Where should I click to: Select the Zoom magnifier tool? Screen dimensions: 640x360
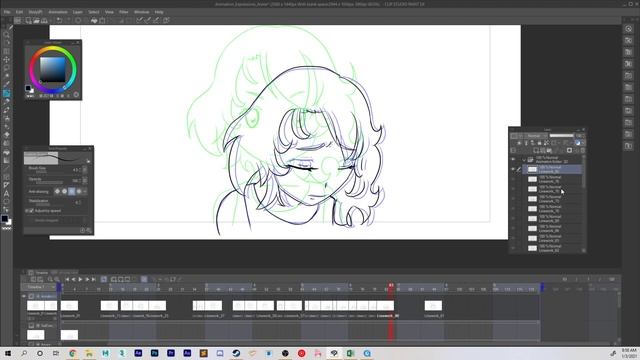click(x=6, y=35)
